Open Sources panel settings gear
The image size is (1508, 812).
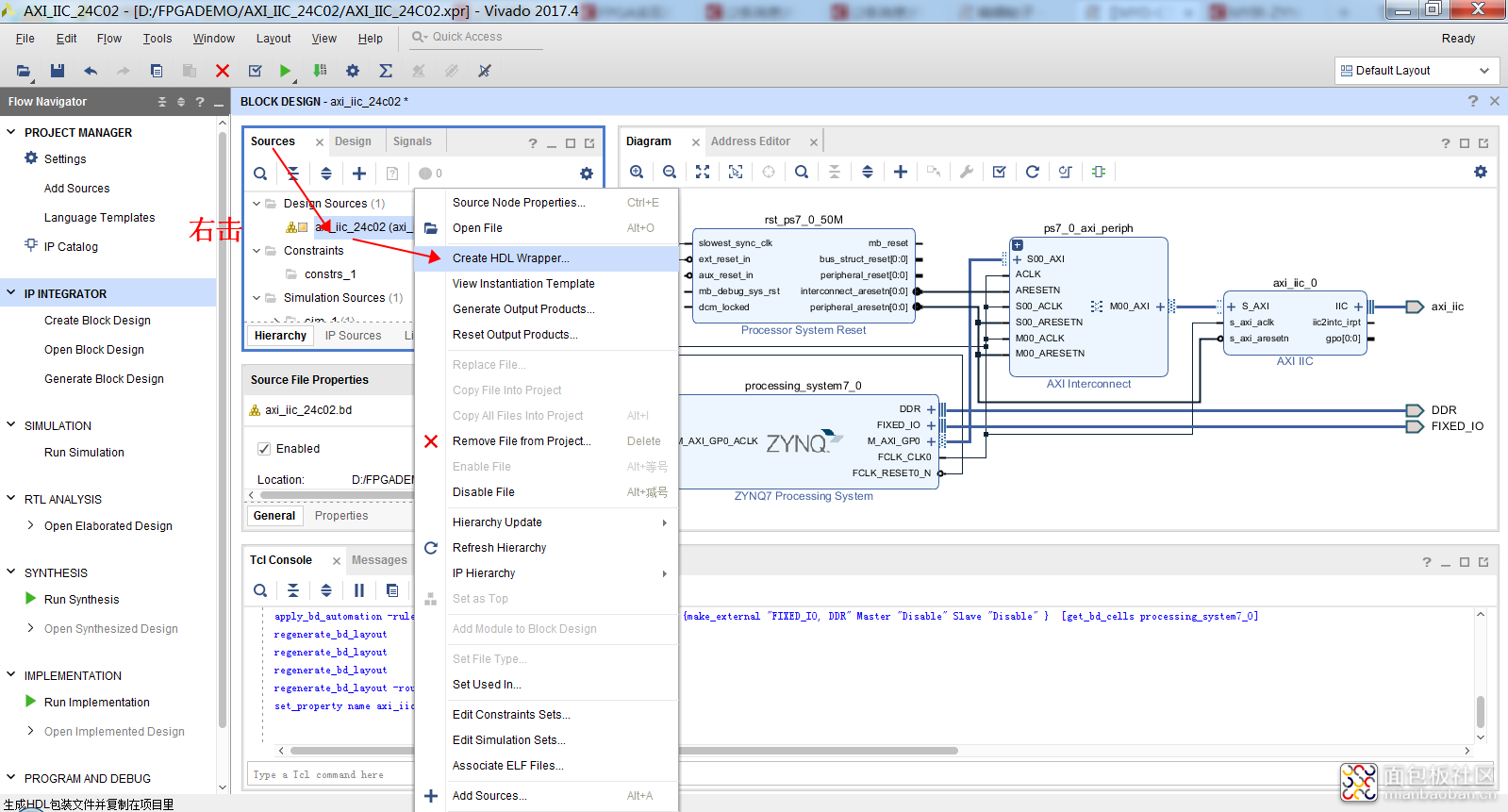(x=587, y=174)
